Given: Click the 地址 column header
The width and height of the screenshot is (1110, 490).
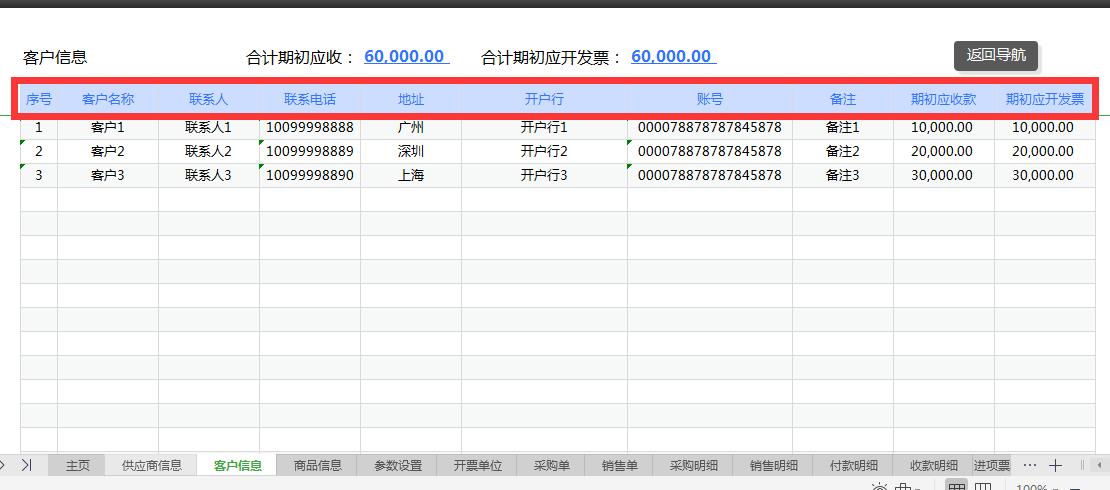Looking at the screenshot, I should click(411, 99).
